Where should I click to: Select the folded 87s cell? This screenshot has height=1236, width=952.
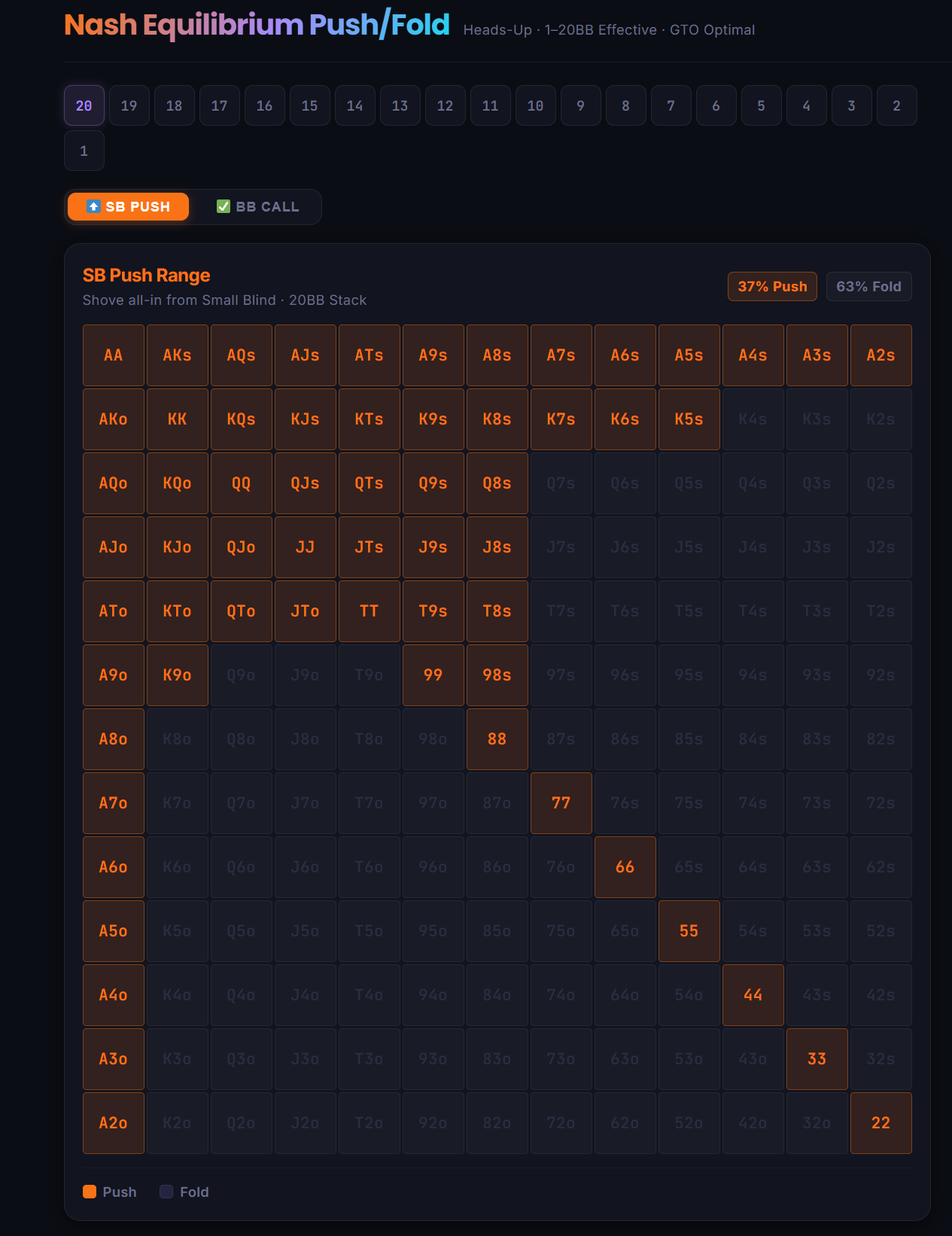coord(561,739)
